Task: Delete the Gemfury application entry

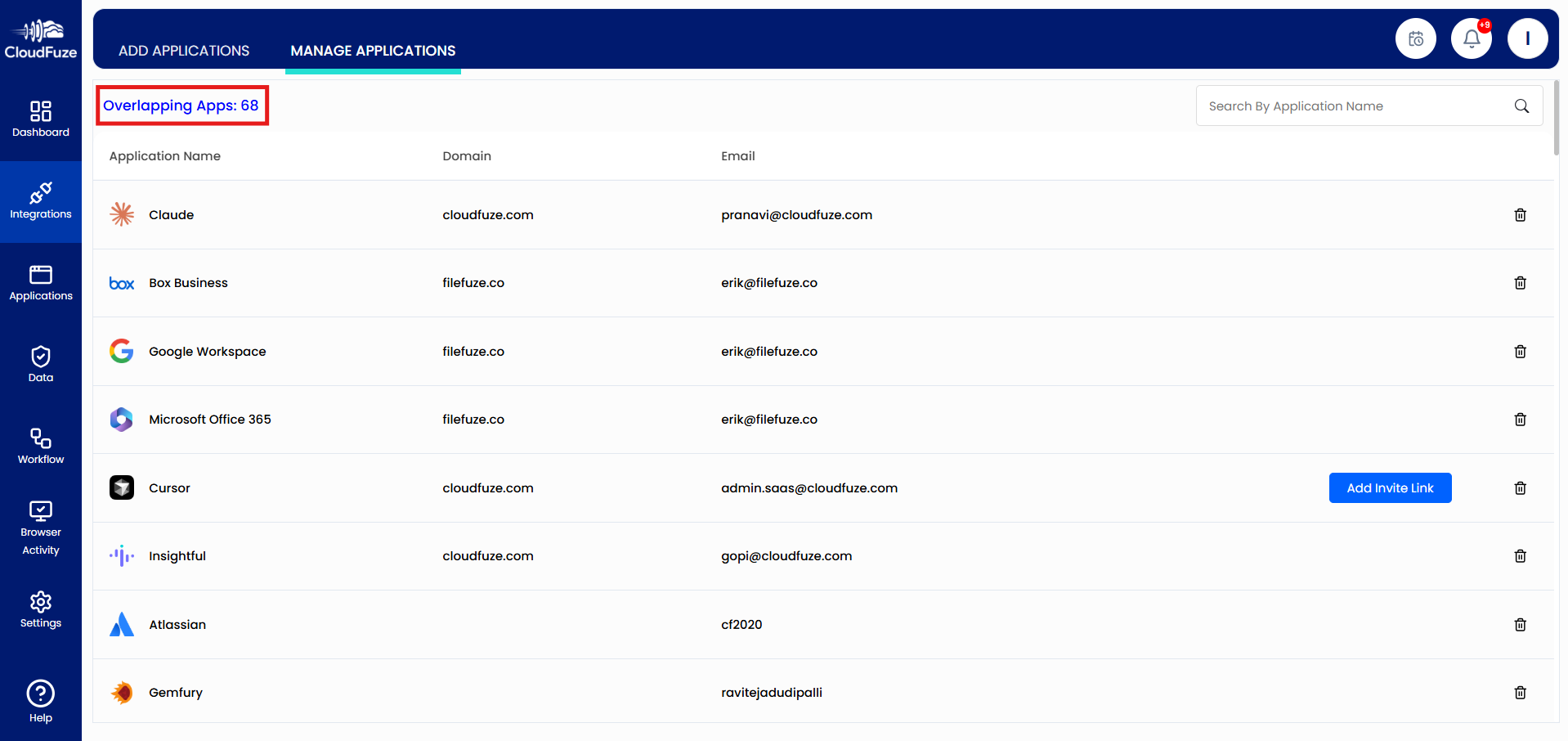Action: pos(1520,692)
